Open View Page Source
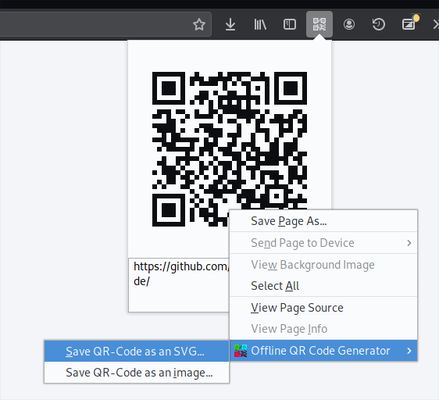The width and height of the screenshot is (439, 400). [324, 307]
